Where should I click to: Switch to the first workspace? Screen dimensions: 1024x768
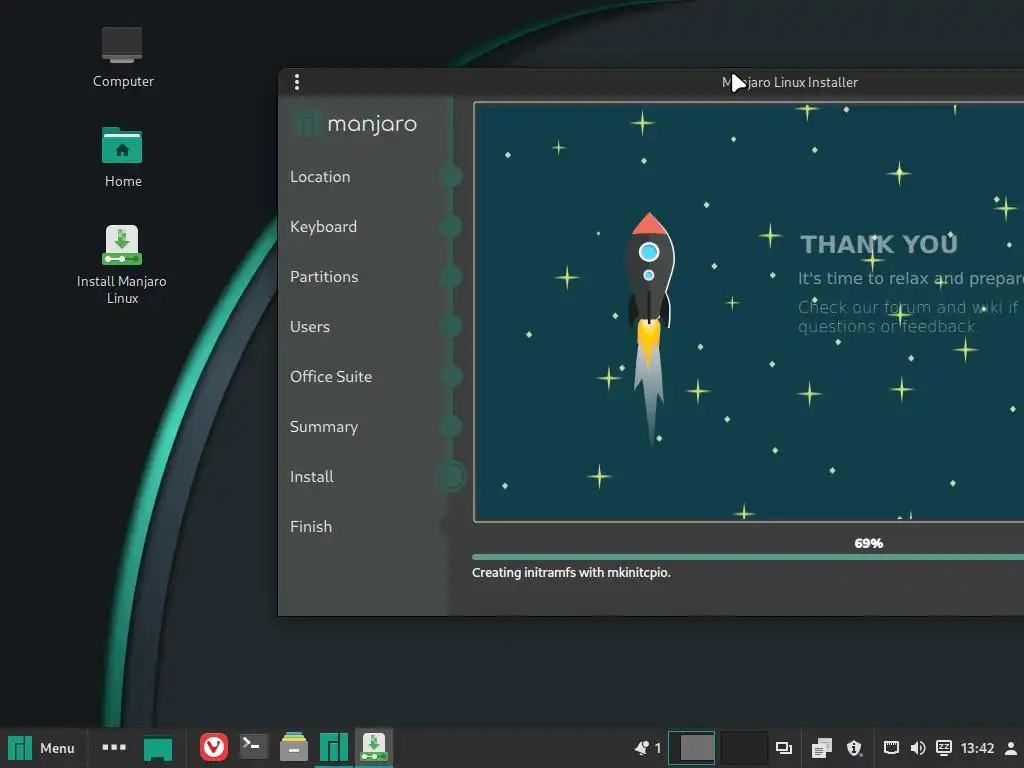pyautogui.click(x=692, y=748)
